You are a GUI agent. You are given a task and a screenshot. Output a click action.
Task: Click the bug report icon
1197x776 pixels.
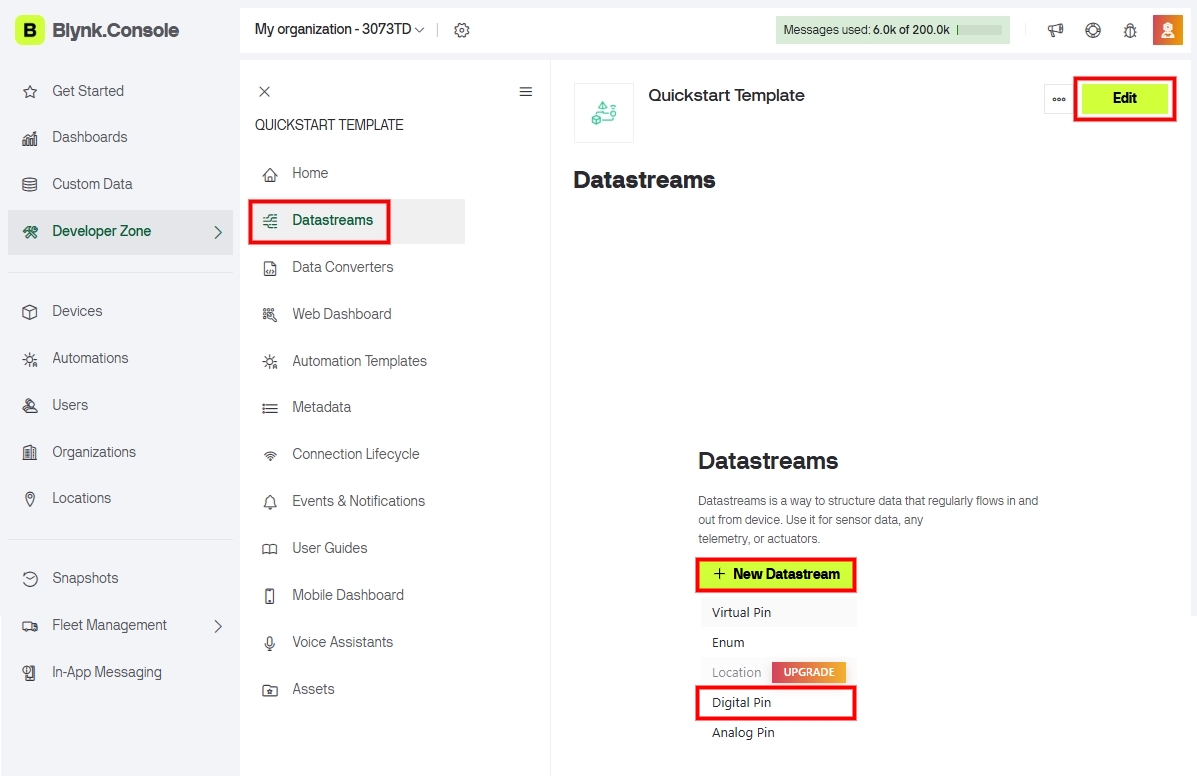[1130, 30]
